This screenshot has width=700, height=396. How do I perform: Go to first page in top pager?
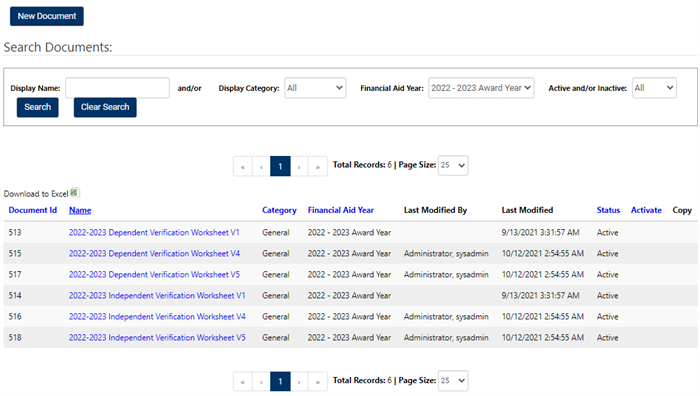pyautogui.click(x=243, y=167)
